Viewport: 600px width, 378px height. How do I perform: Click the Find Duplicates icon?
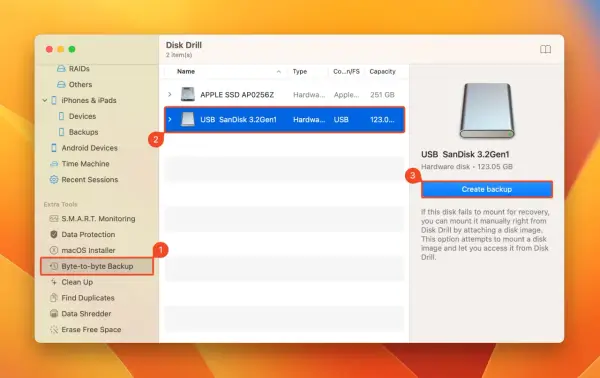[x=54, y=298]
